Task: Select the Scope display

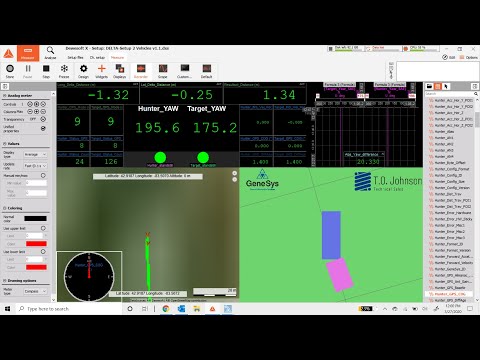Action: click(x=163, y=71)
